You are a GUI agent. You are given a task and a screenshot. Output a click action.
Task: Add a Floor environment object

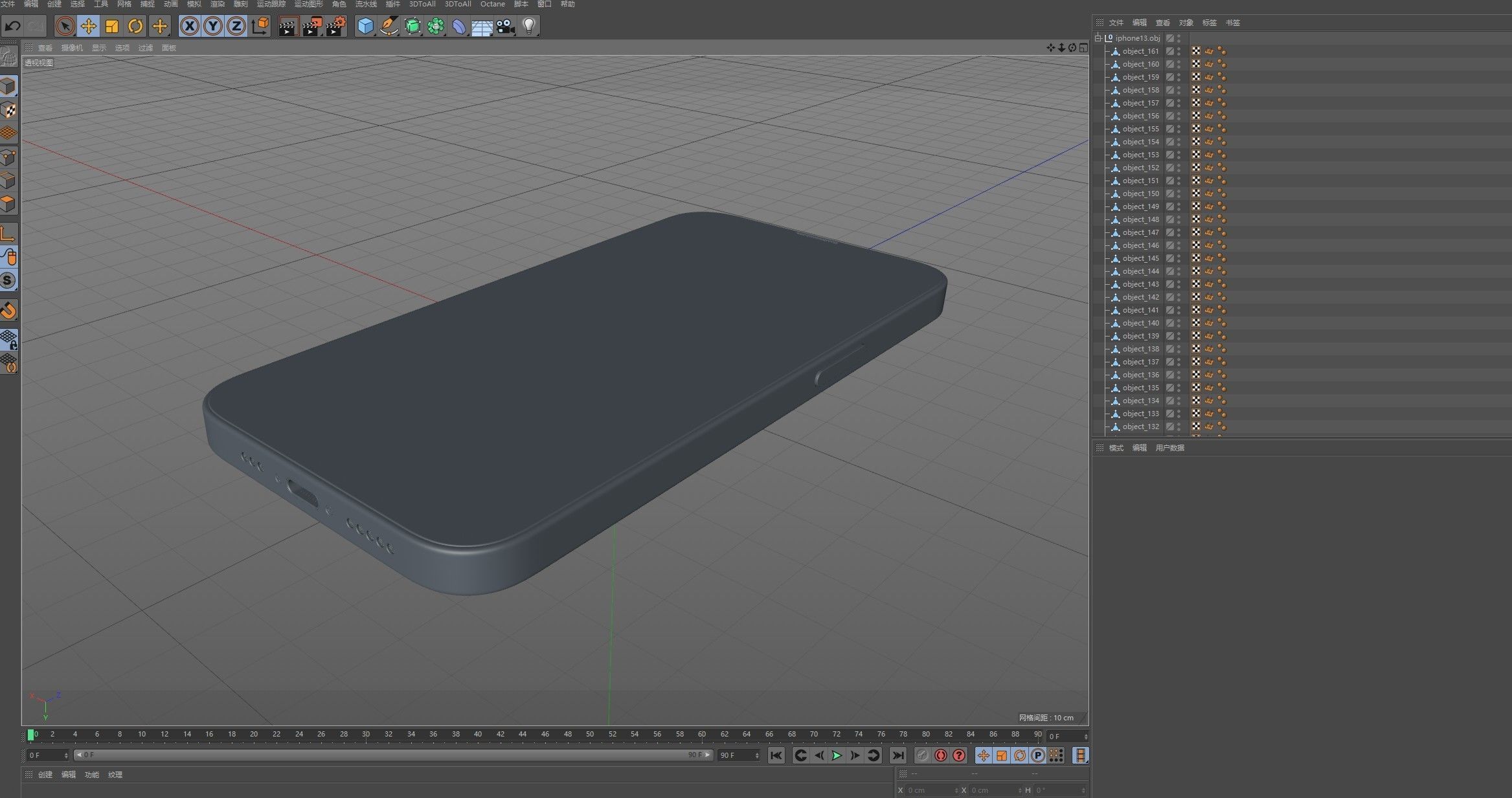482,27
